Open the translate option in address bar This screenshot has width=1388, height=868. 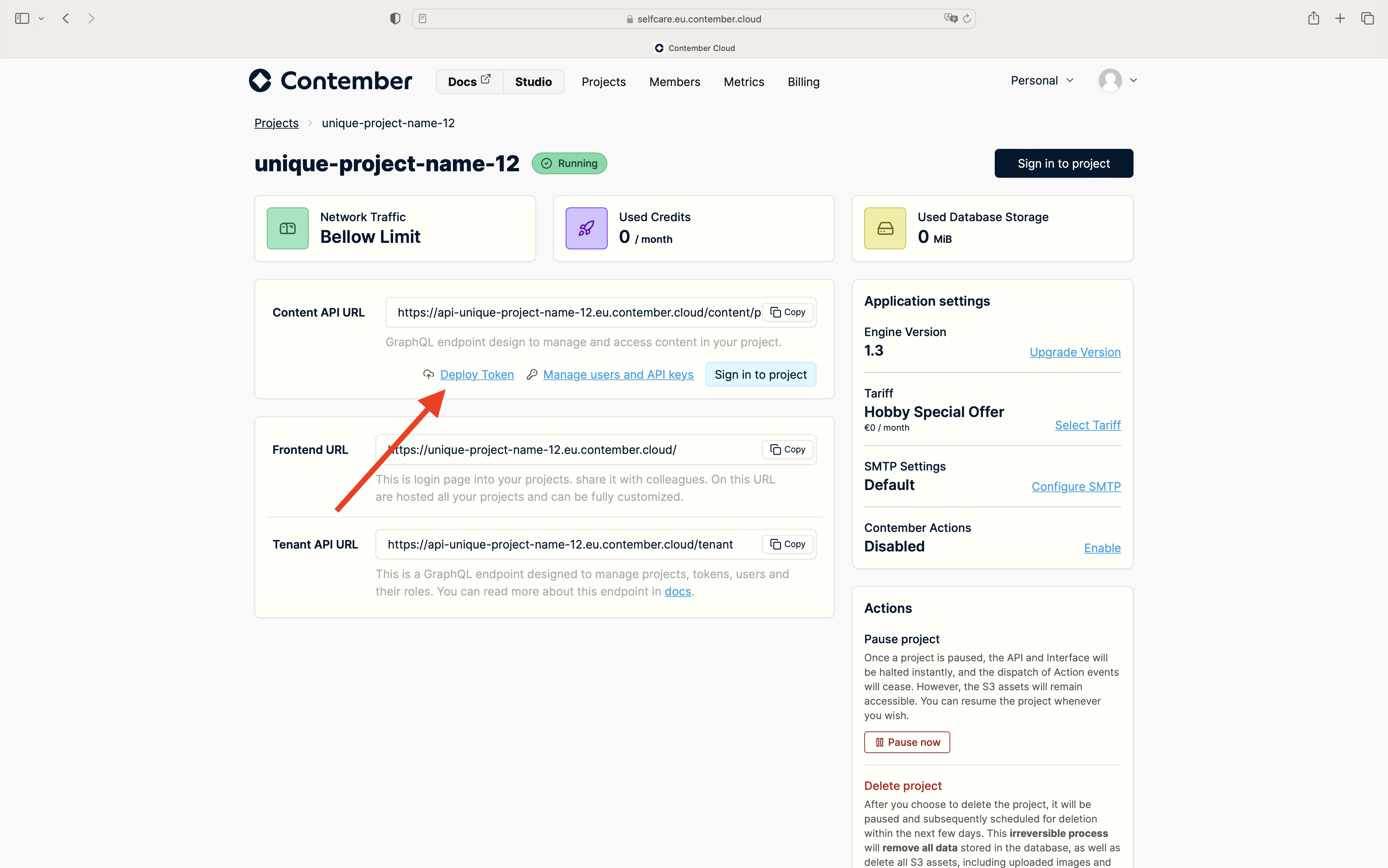coord(950,18)
